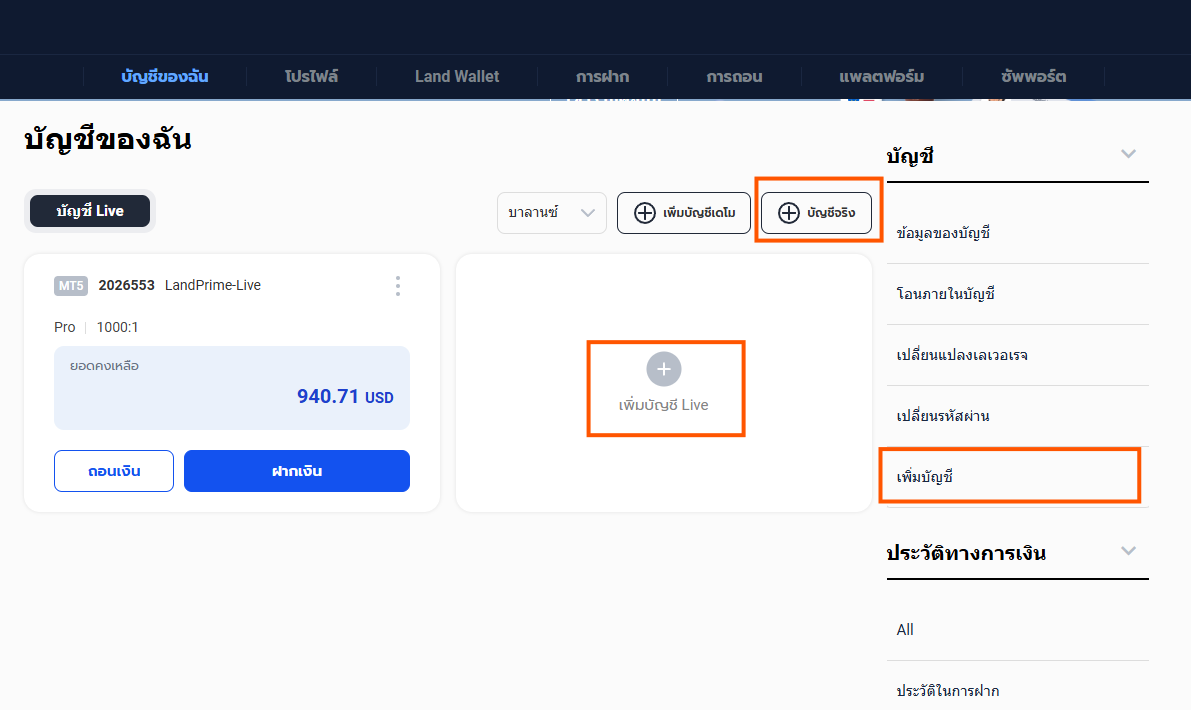
Task: Click the MT5 badge on account card
Action: 71,286
